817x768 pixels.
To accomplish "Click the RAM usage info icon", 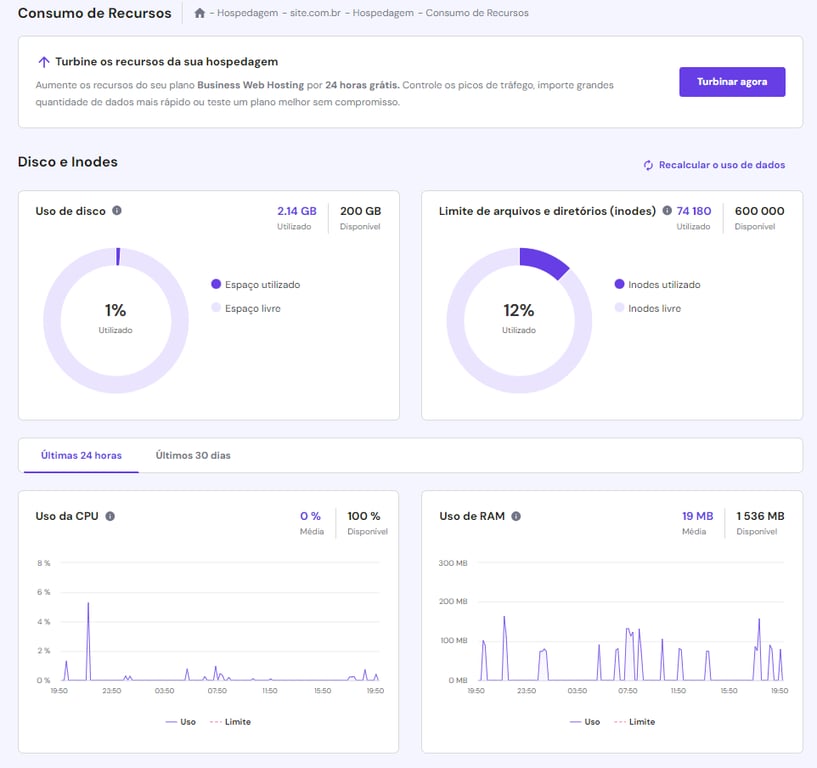I will point(516,517).
